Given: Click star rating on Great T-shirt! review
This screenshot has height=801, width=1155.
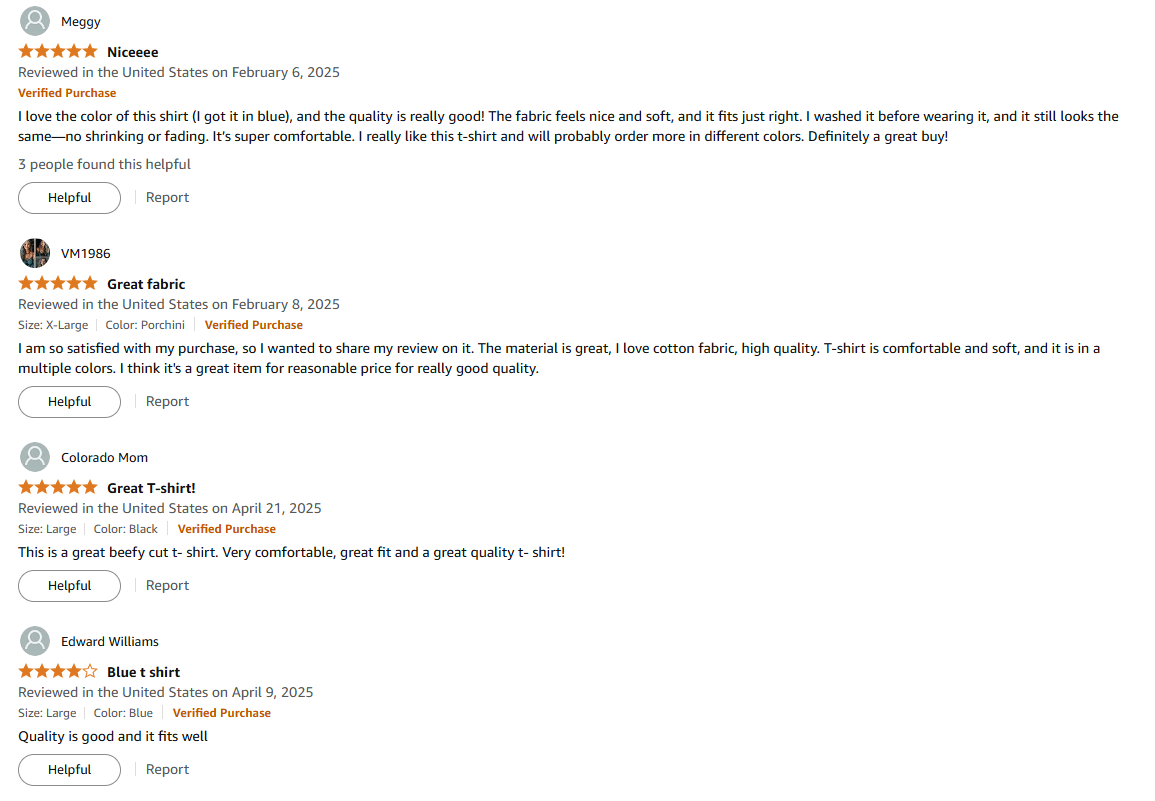Looking at the screenshot, I should [x=57, y=488].
